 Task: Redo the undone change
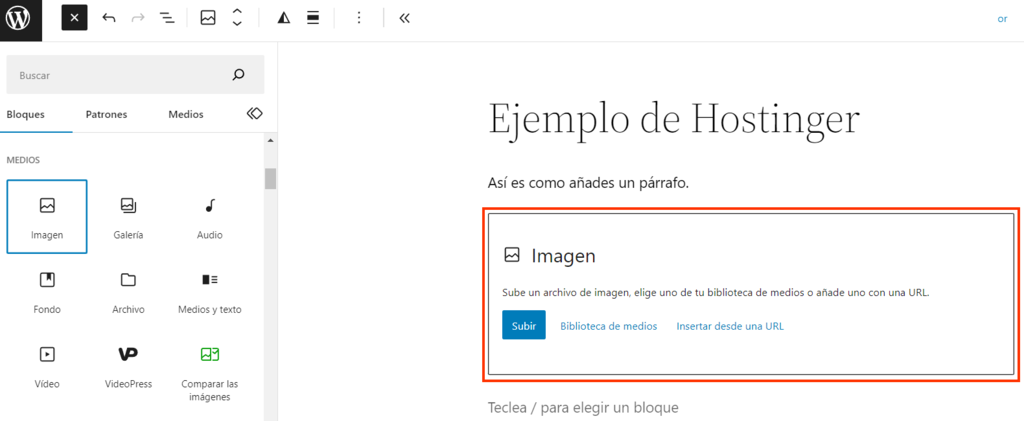click(x=138, y=18)
